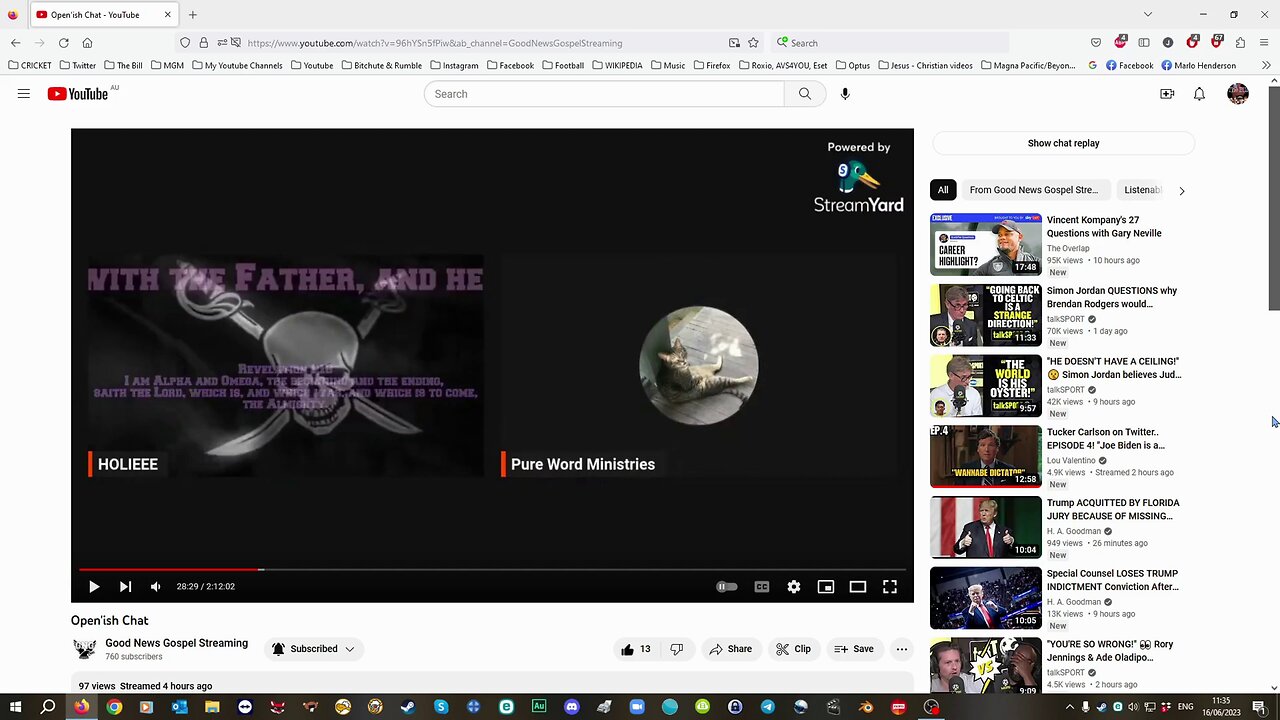This screenshot has width=1280, height=720.
Task: Open the WIKIPEDIA bookmarks folder
Action: [x=616, y=65]
